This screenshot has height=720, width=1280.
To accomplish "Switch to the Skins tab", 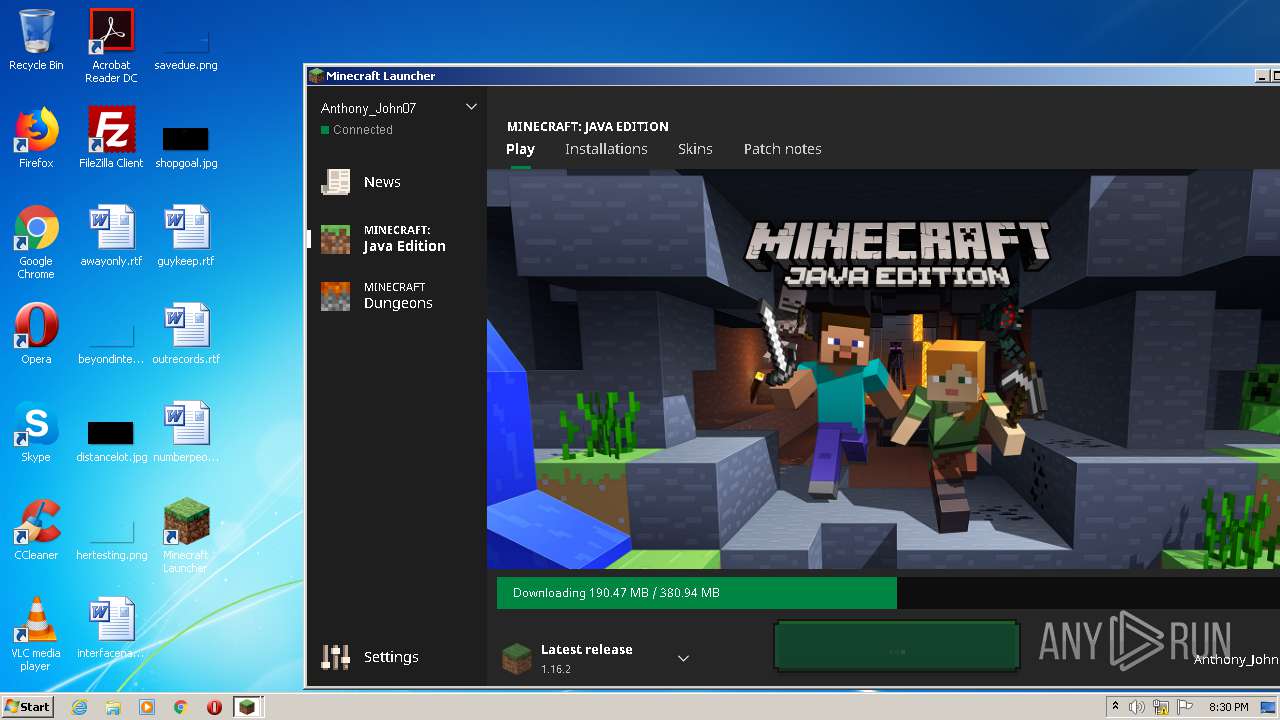I will point(695,149).
